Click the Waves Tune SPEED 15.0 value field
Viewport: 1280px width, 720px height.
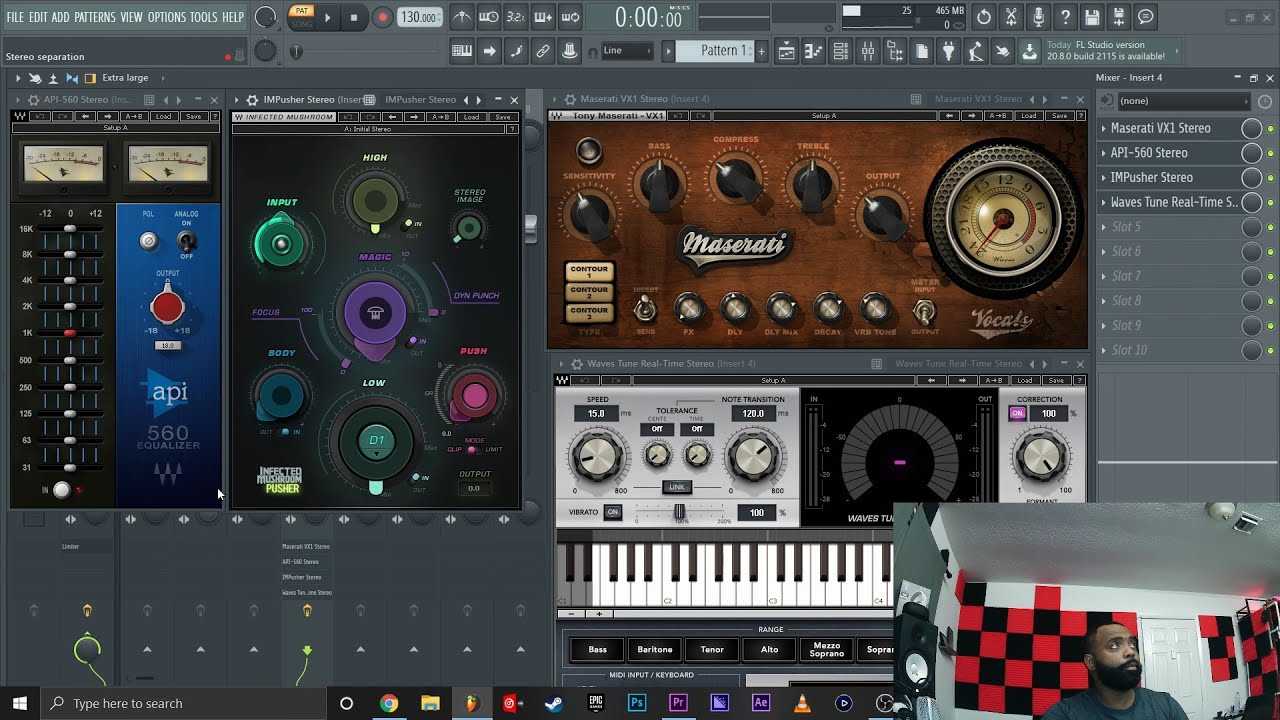click(597, 413)
